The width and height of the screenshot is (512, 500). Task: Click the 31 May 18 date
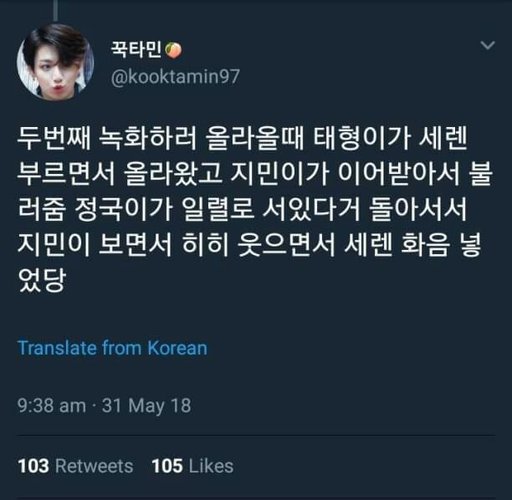point(146,406)
